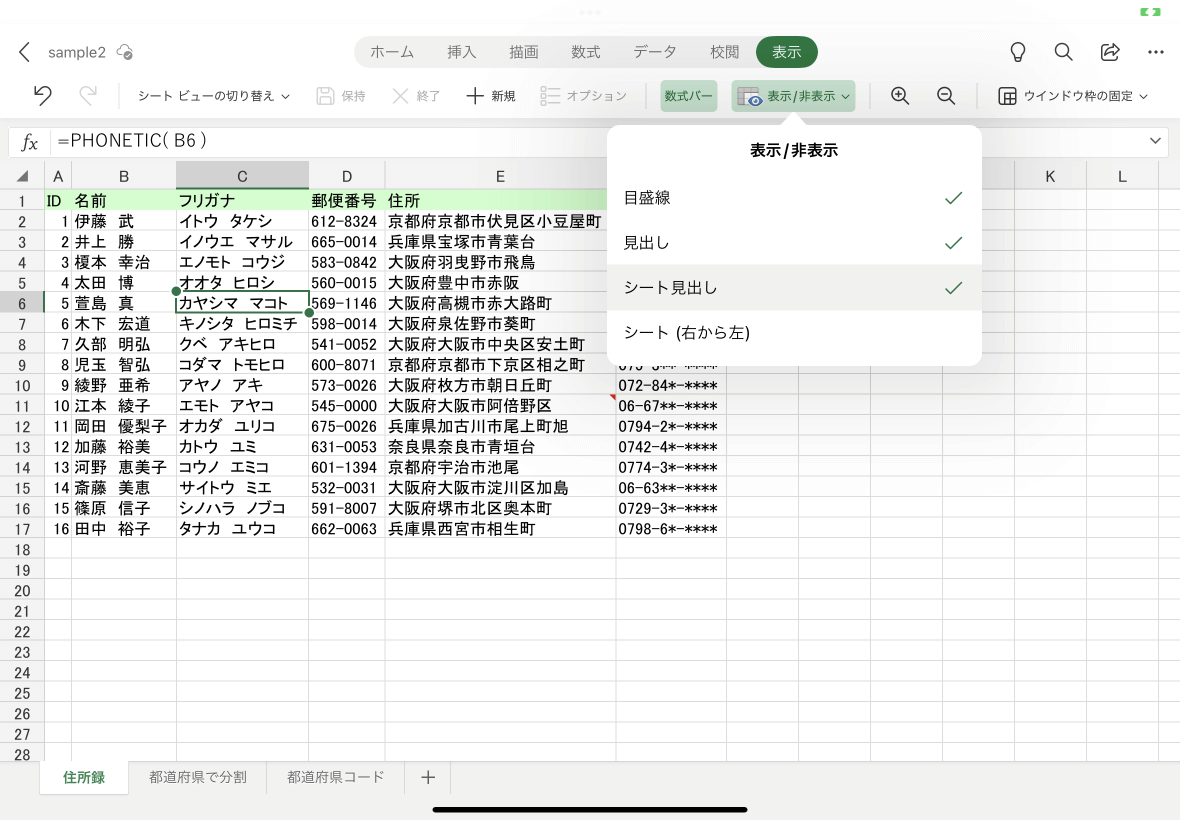Switch to the 校閲 tab
Screen dimensions: 1180x820
(x=724, y=52)
